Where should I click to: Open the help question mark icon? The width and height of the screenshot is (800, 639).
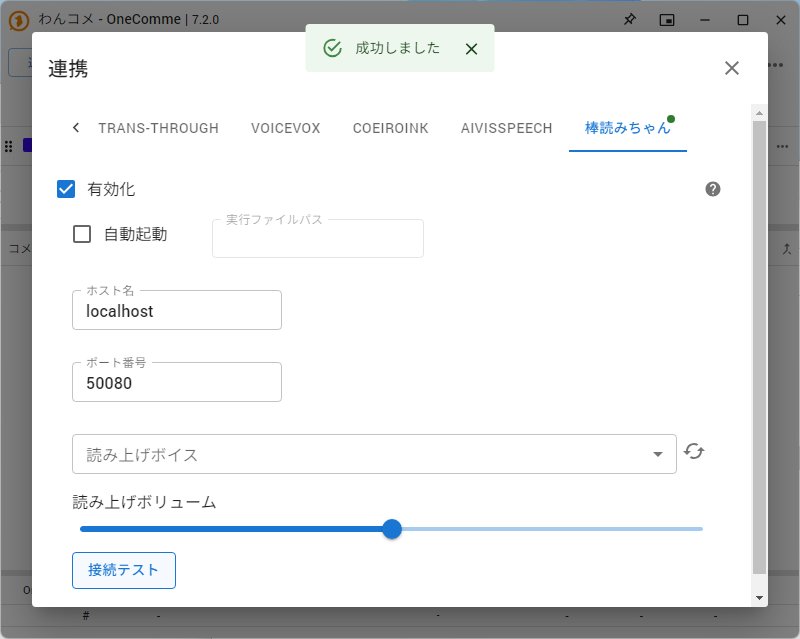pyautogui.click(x=713, y=189)
